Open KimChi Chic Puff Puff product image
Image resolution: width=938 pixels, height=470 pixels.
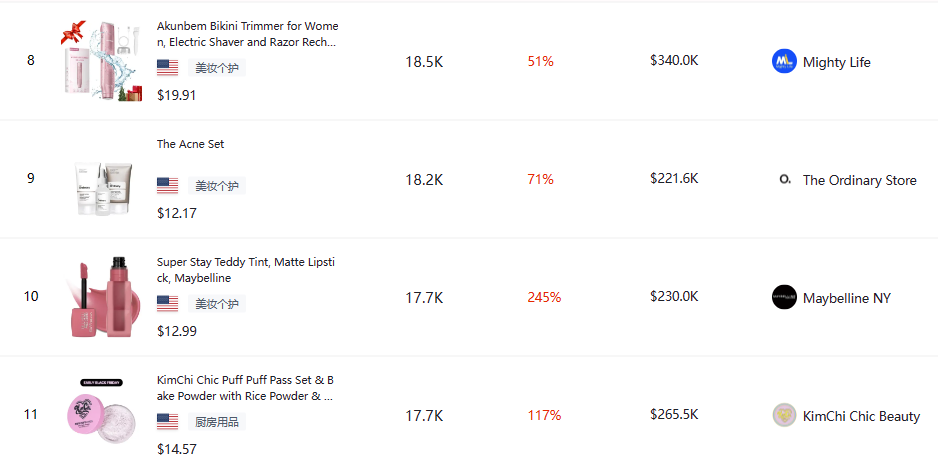[x=102, y=415]
